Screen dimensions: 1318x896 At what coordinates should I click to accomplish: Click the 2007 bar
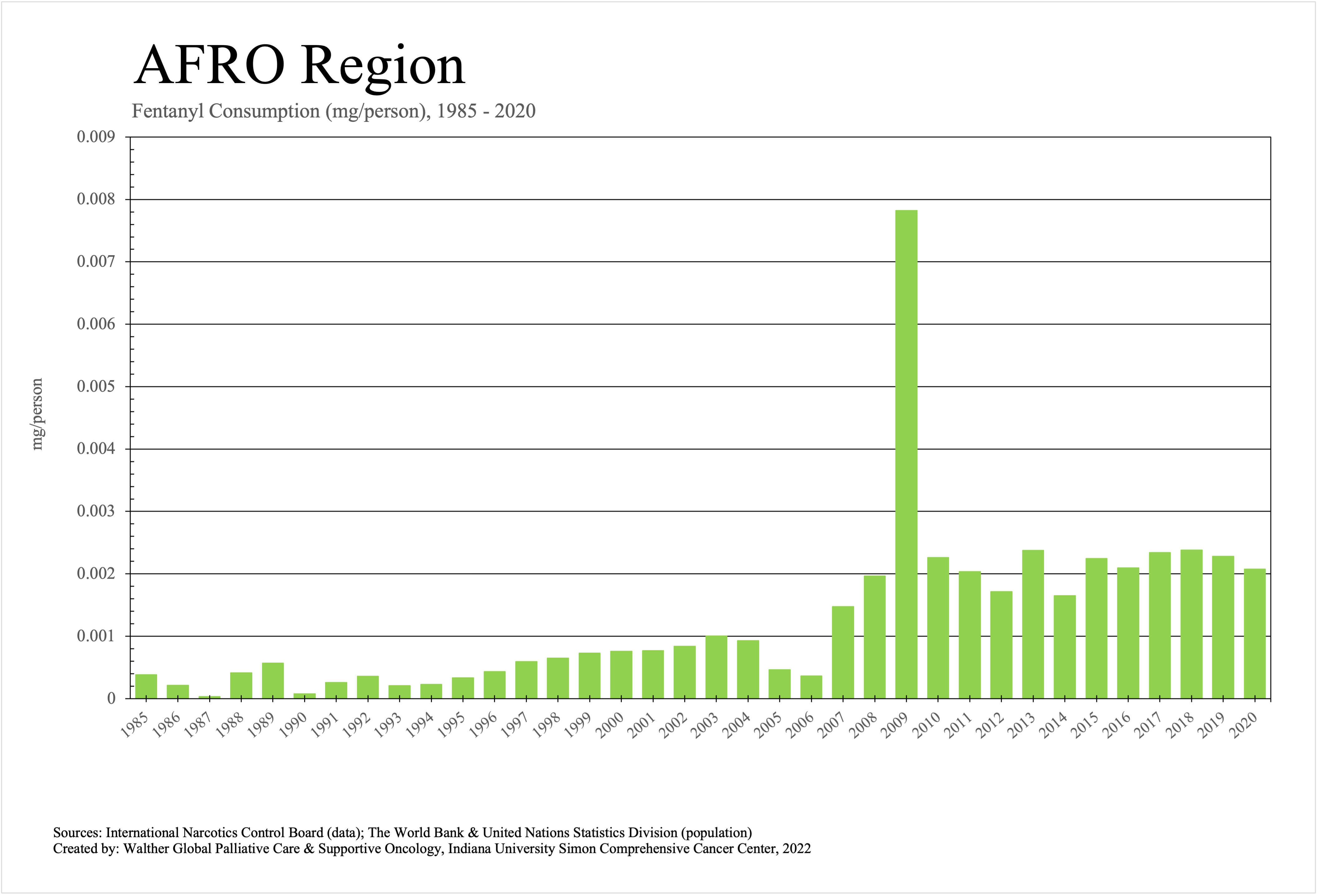click(x=843, y=652)
